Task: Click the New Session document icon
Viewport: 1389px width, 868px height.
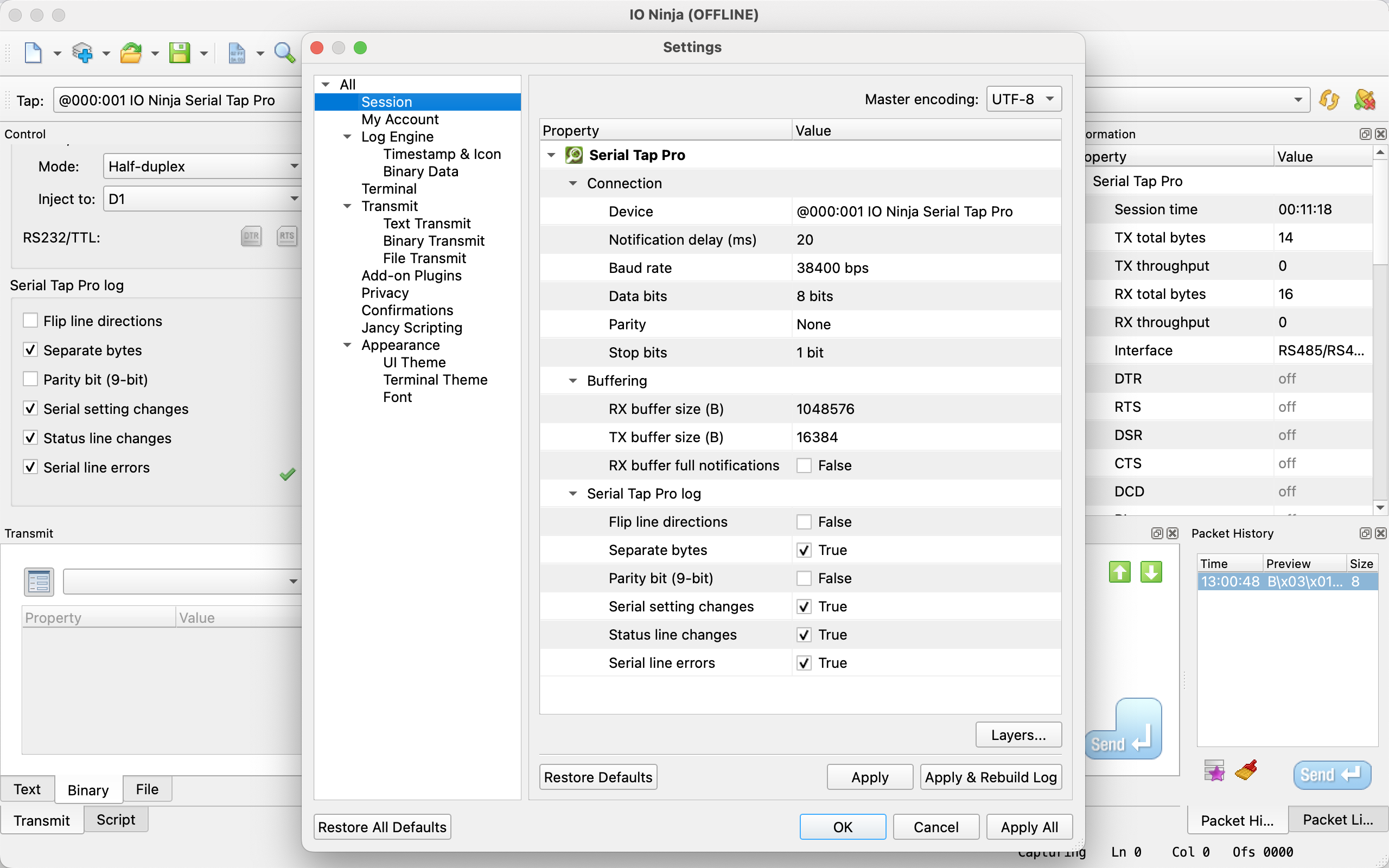Action: [33, 53]
